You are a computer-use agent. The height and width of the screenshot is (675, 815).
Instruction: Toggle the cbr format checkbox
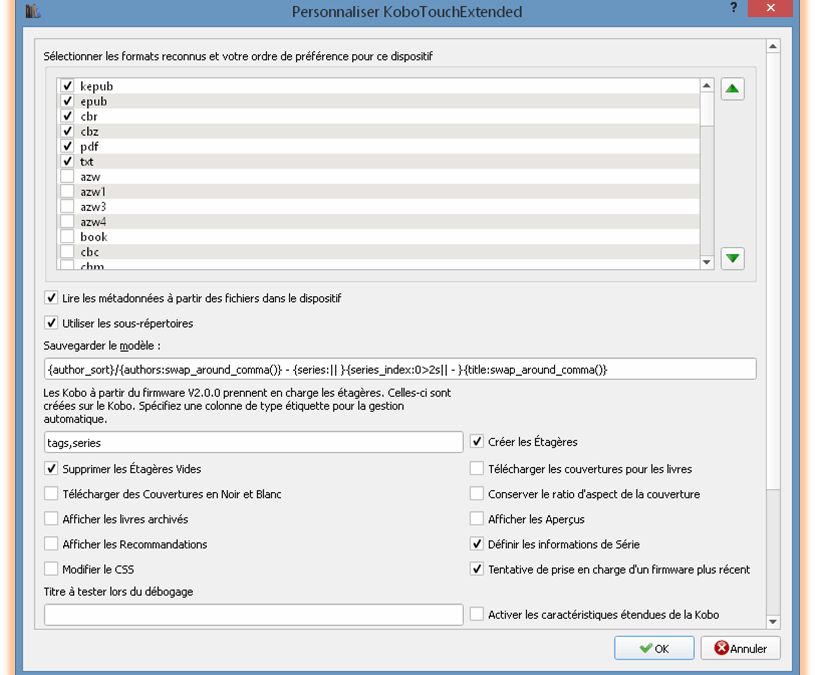click(x=67, y=116)
